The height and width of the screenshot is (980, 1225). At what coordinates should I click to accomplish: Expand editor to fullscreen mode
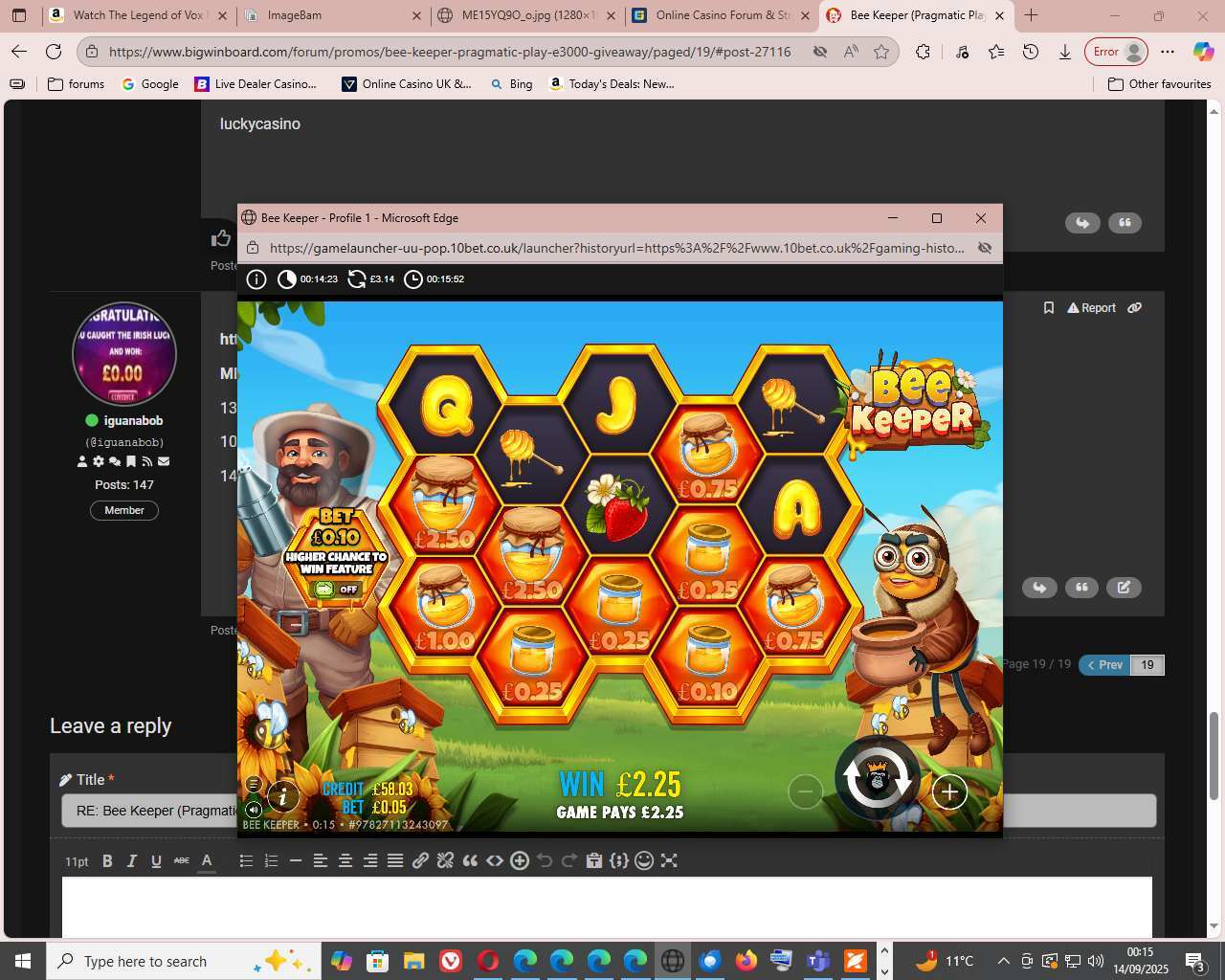click(669, 861)
